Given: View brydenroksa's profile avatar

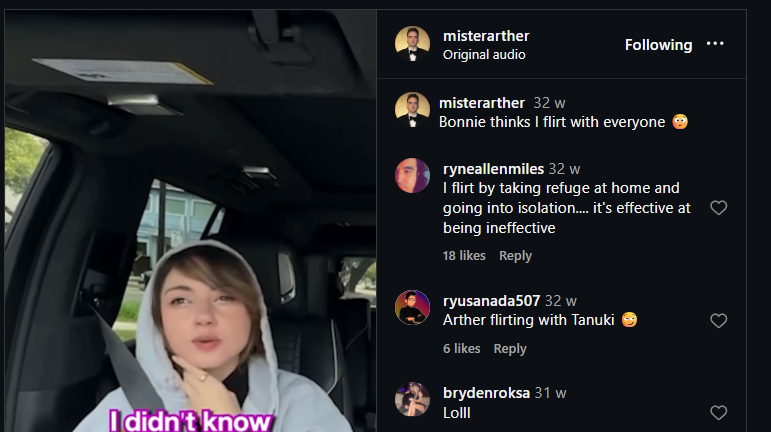Looking at the screenshot, I should click(x=412, y=400).
